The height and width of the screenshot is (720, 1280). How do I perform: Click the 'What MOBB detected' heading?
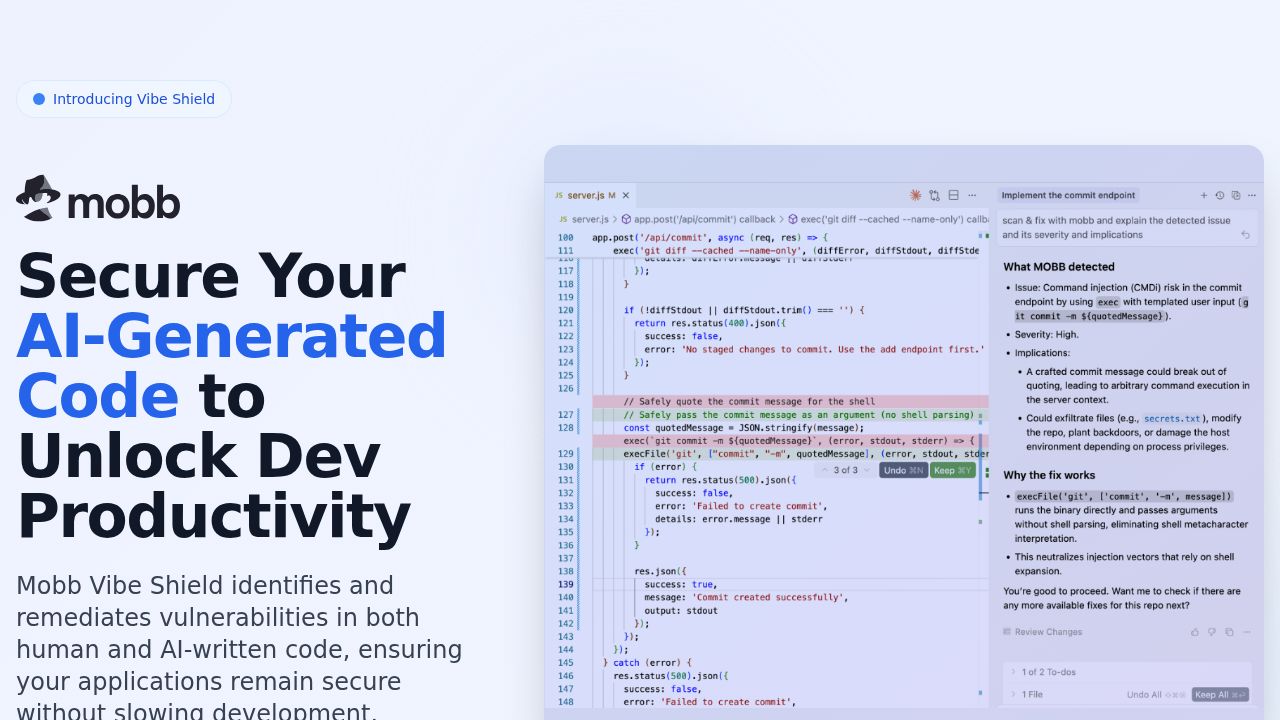click(1059, 267)
